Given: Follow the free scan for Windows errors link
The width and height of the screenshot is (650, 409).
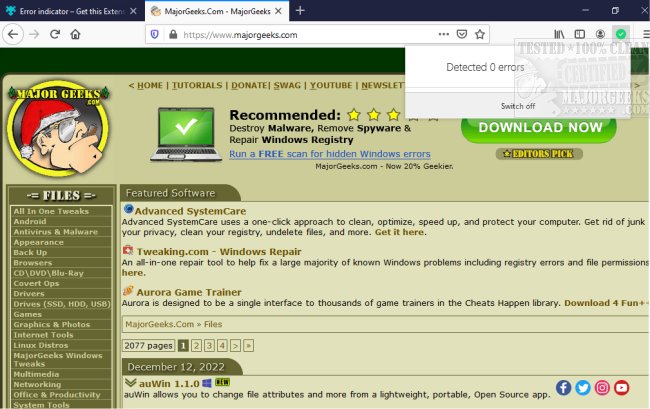Looking at the screenshot, I should pos(330,154).
